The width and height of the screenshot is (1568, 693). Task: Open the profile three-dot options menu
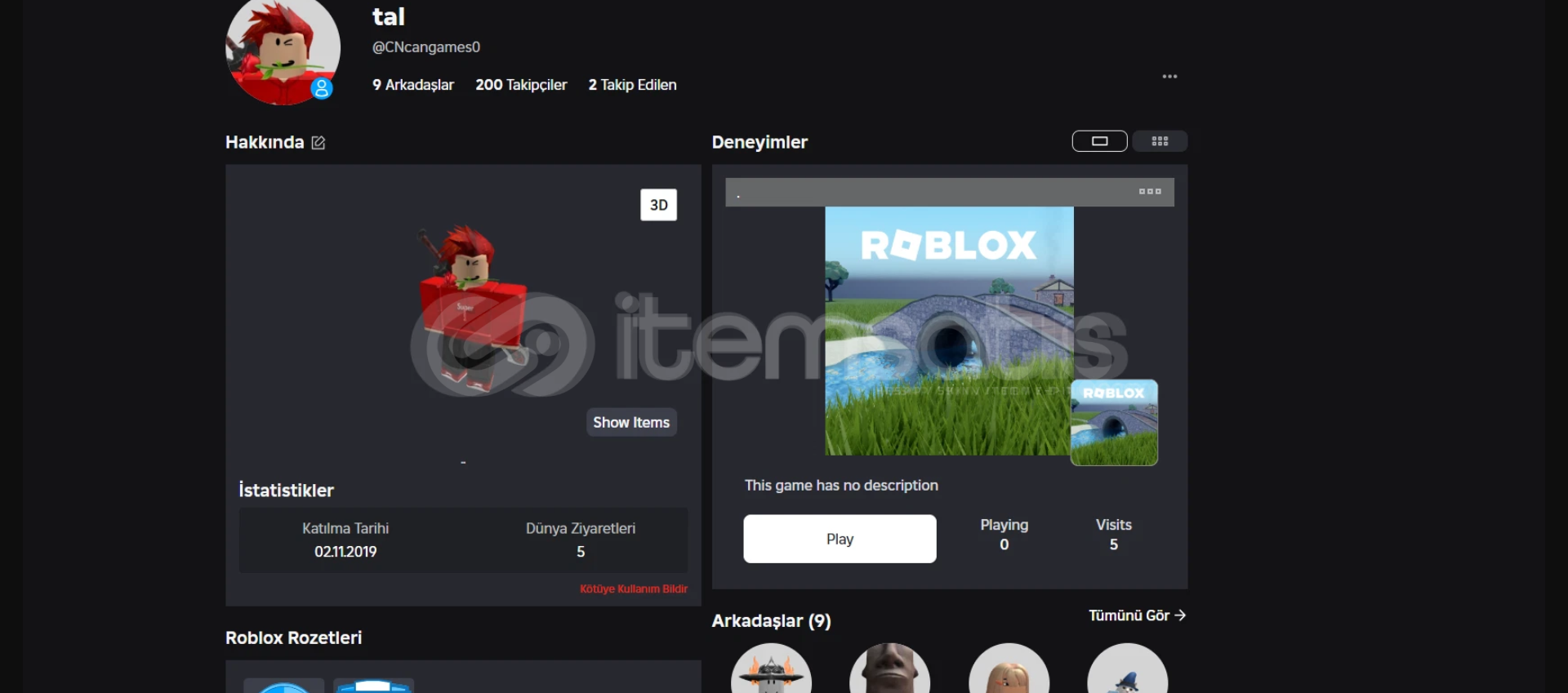1169,77
